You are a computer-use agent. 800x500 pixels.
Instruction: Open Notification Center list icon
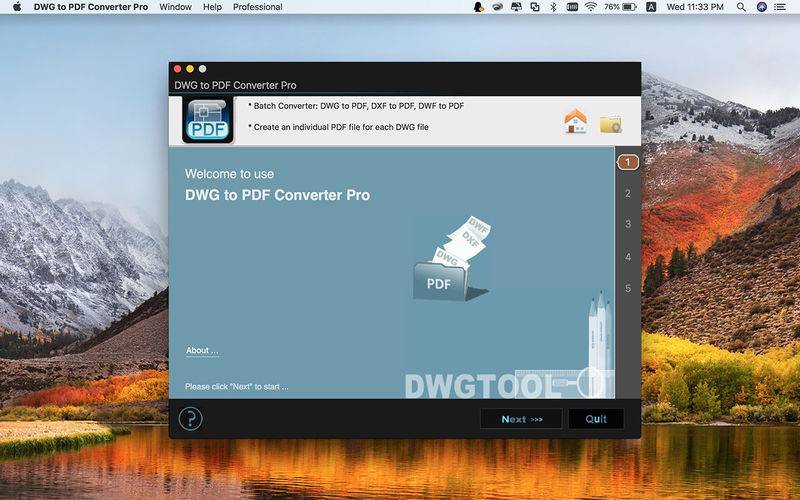pyautogui.click(x=780, y=7)
